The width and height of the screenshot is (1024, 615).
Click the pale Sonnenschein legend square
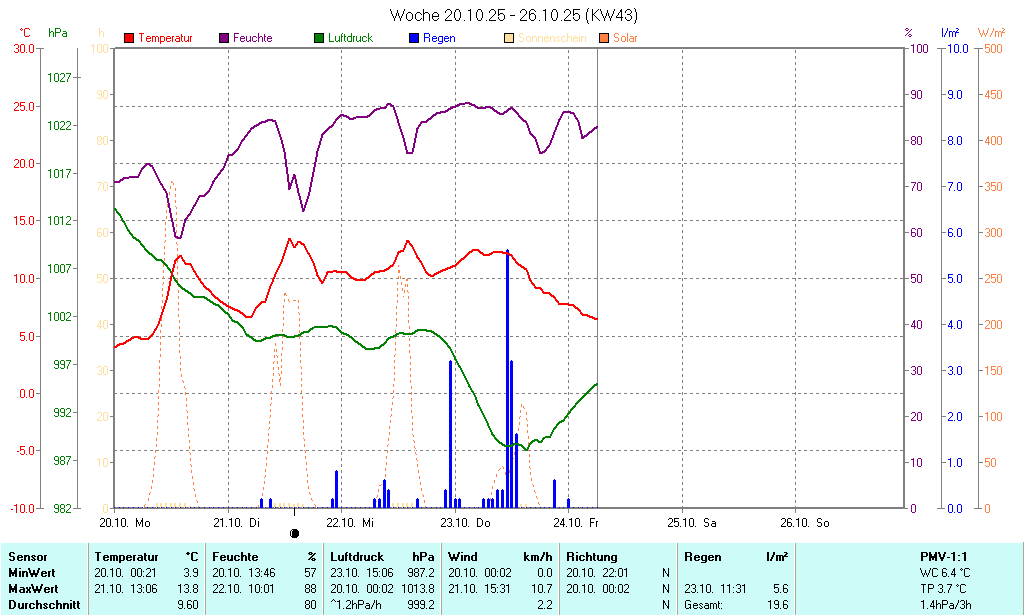coord(509,38)
